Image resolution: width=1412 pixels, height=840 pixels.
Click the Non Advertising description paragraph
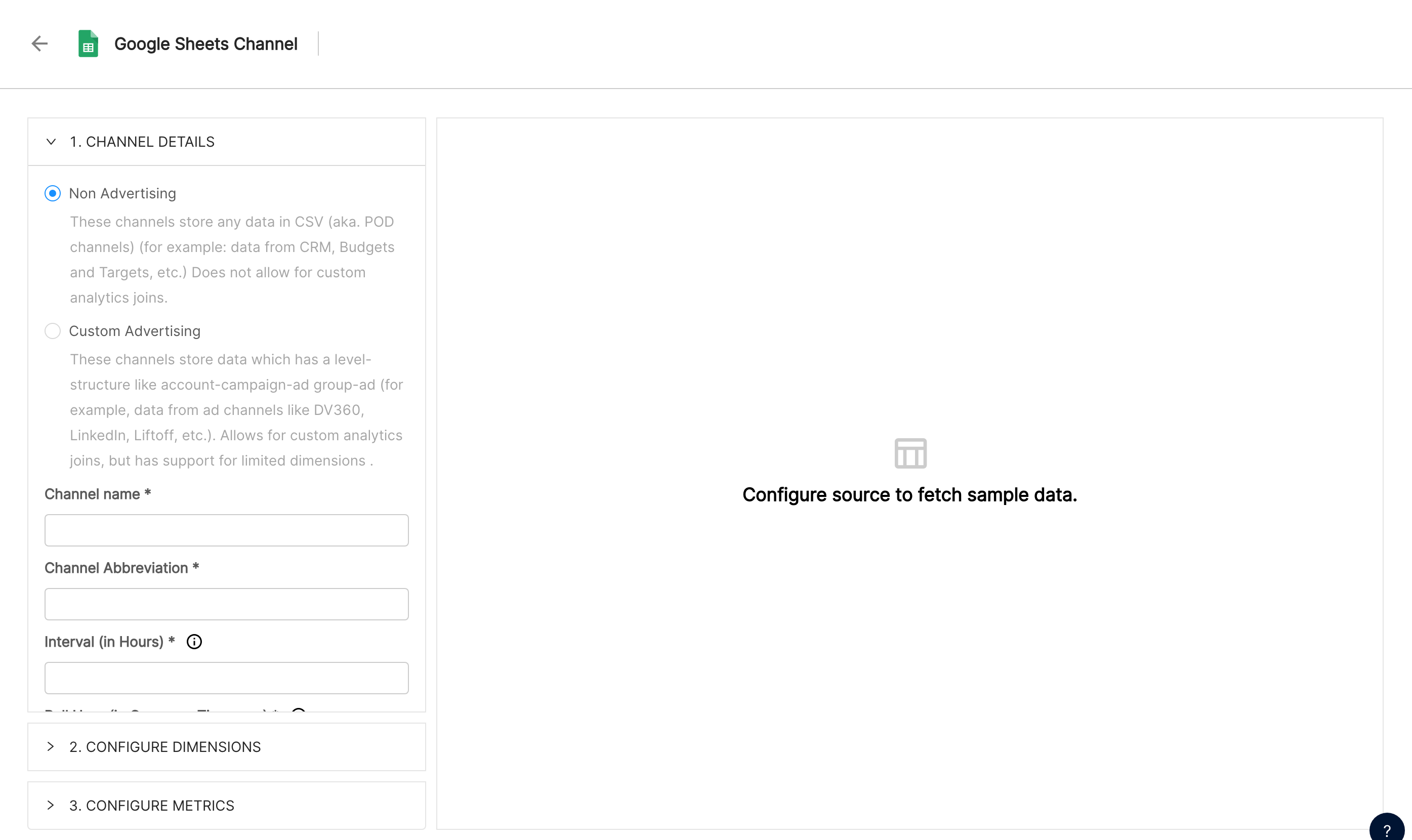(232, 260)
